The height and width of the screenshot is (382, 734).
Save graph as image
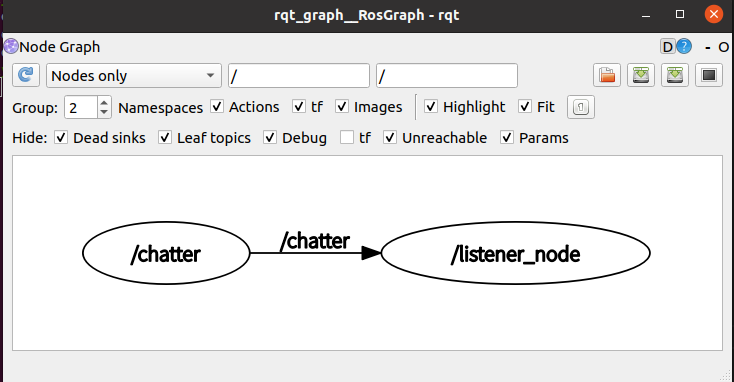(x=709, y=75)
